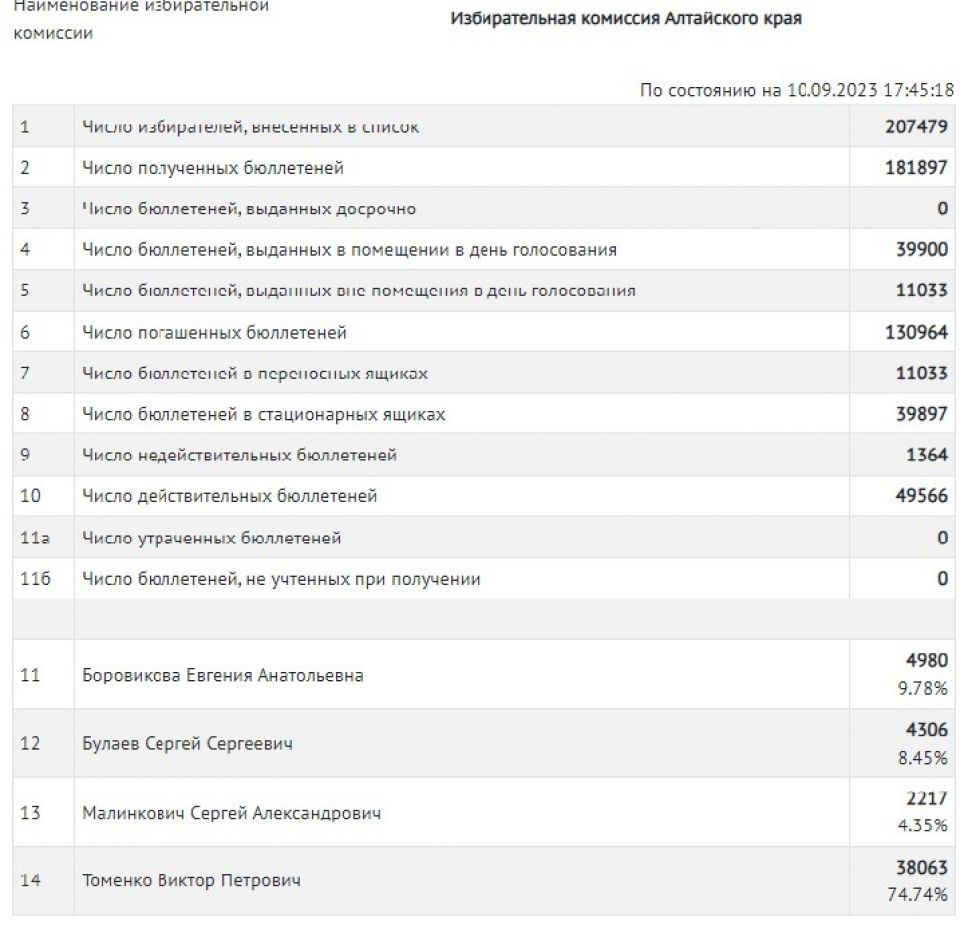The height and width of the screenshot is (933, 960).
Task: Click row number 12 beside Булаев
Action: [30, 744]
